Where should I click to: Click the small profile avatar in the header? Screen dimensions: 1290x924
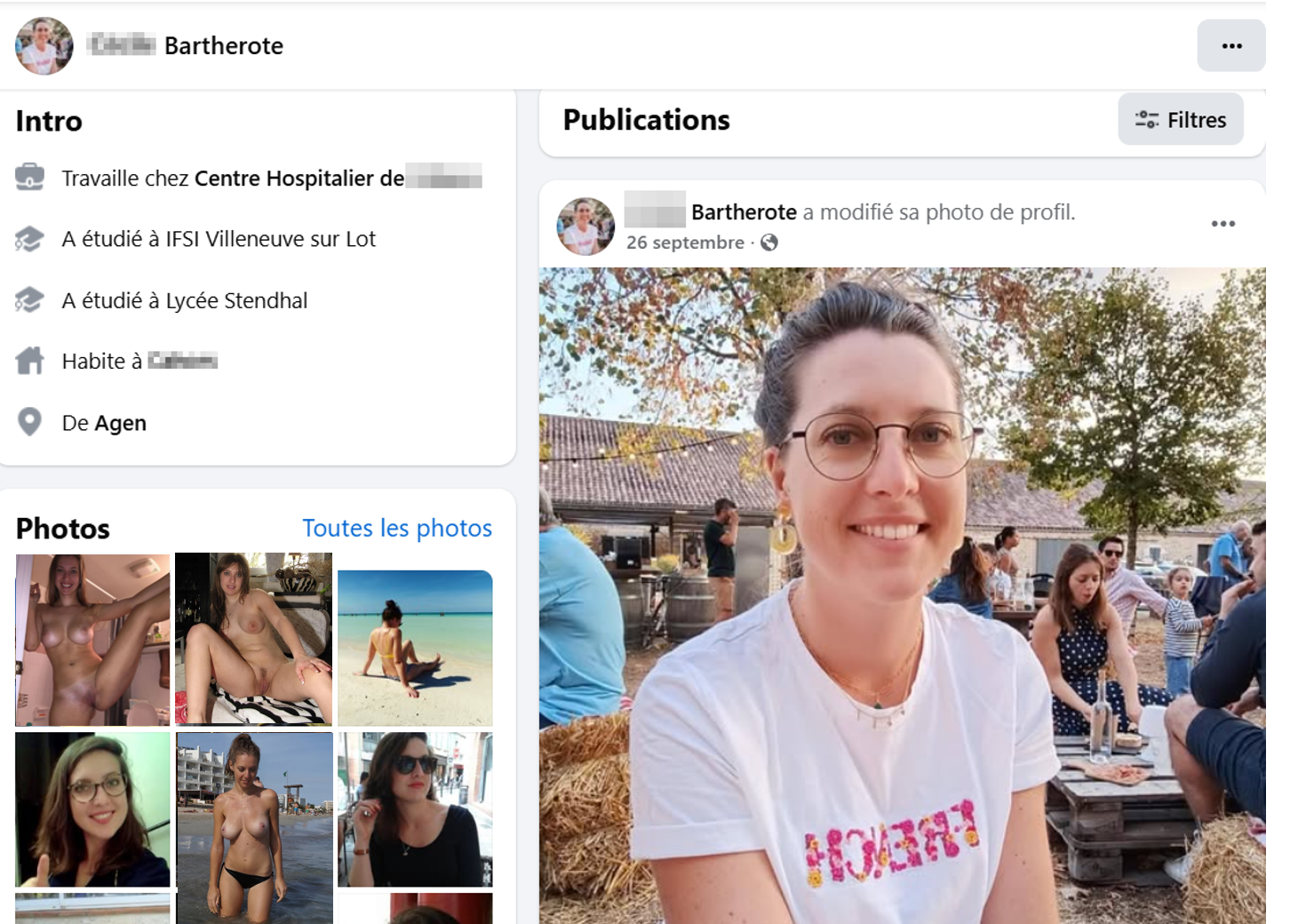[x=44, y=46]
